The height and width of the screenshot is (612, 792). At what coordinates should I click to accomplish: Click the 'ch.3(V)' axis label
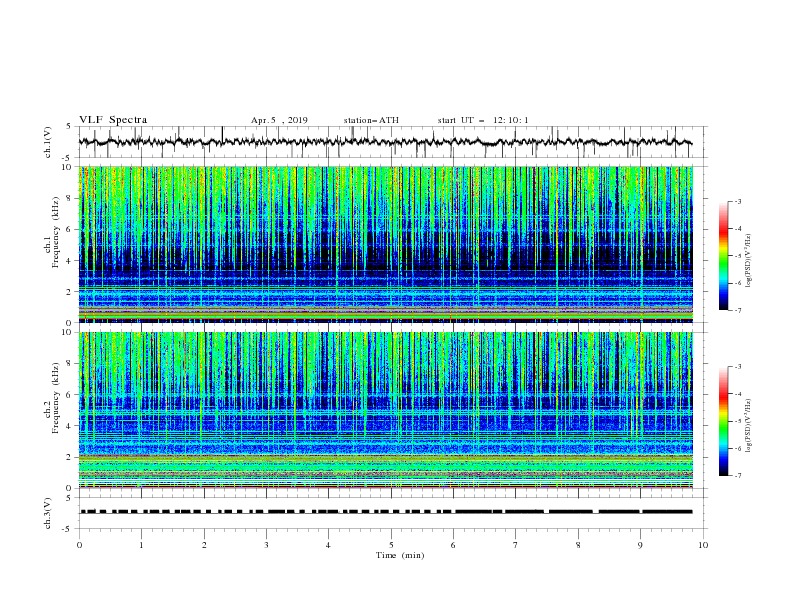pos(48,513)
